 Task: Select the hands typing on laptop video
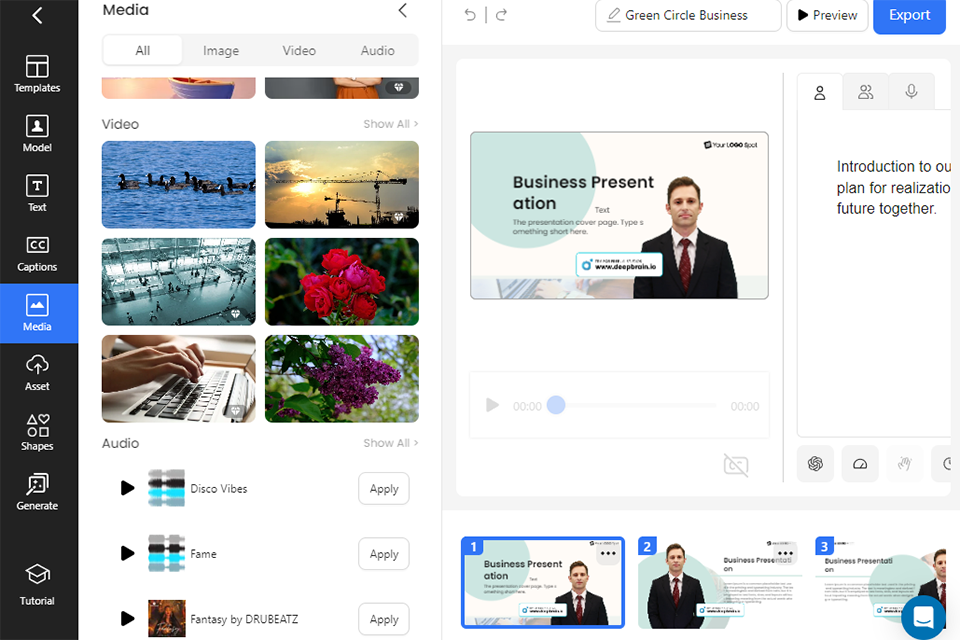point(179,378)
